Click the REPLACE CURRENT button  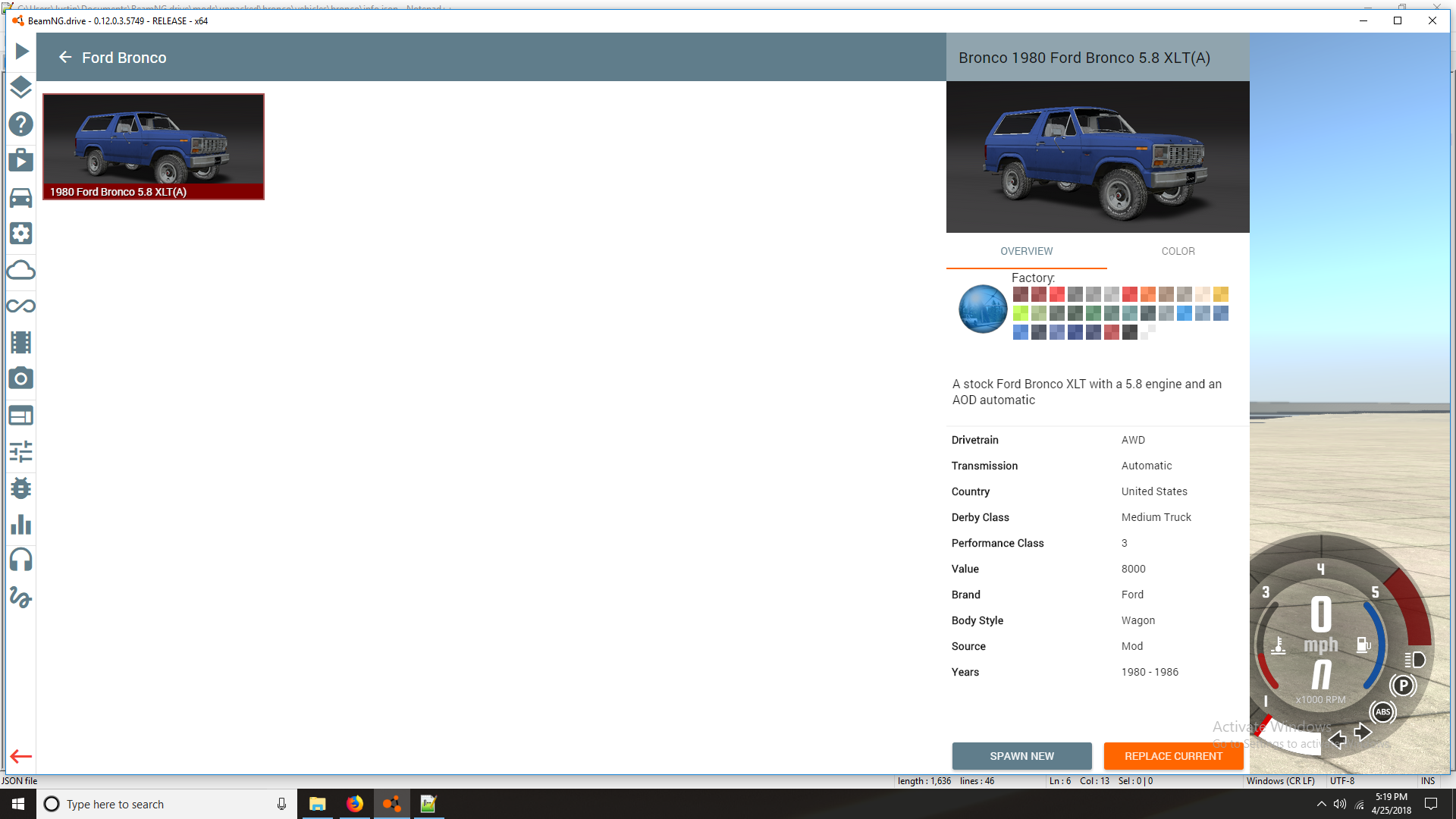click(x=1173, y=756)
